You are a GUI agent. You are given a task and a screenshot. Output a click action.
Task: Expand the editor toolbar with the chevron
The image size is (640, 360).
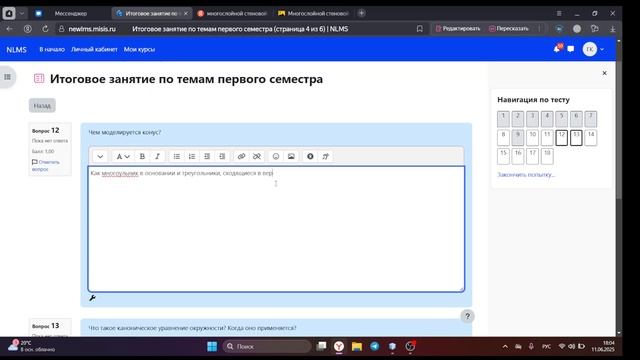[x=100, y=156]
